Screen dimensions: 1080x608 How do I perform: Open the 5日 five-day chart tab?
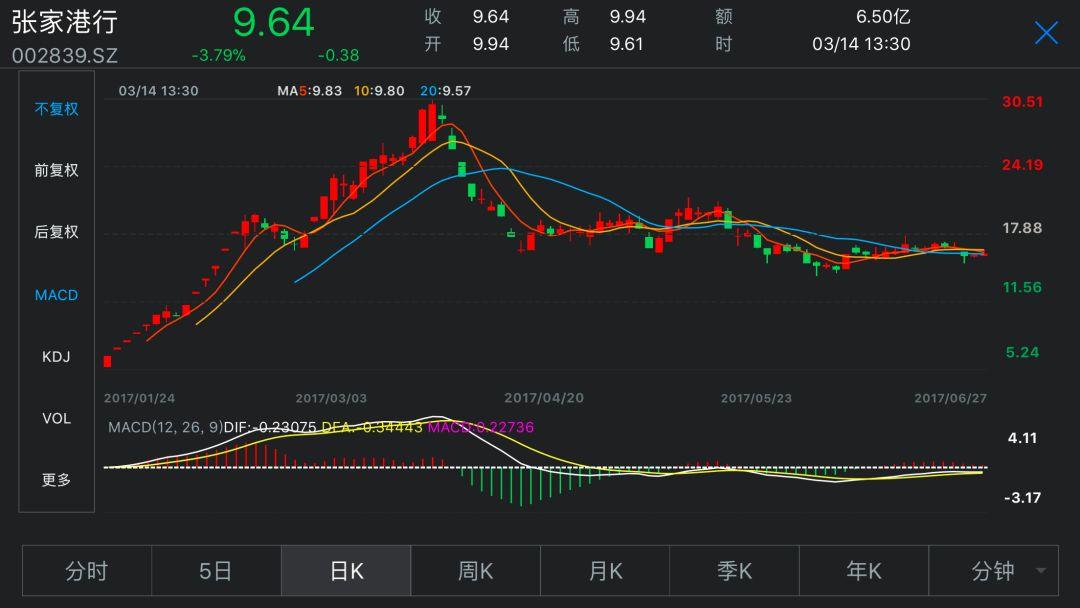coord(216,571)
